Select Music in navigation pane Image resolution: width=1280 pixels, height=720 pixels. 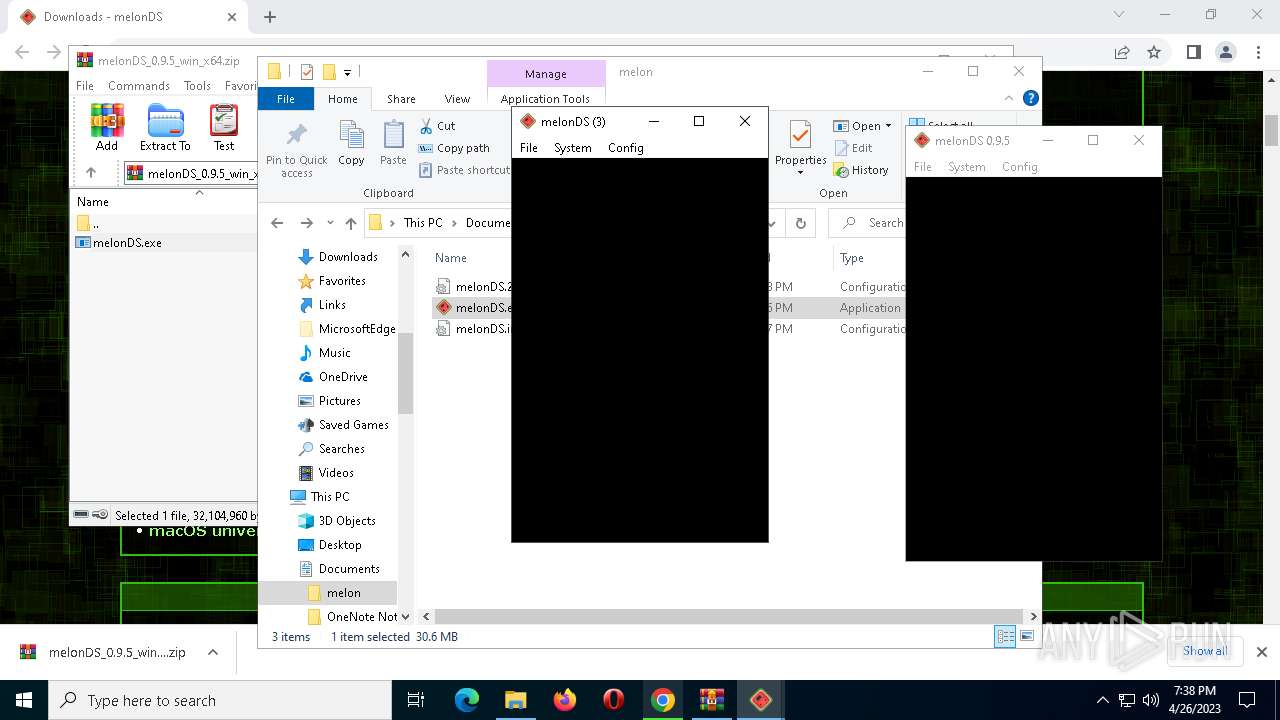(334, 353)
